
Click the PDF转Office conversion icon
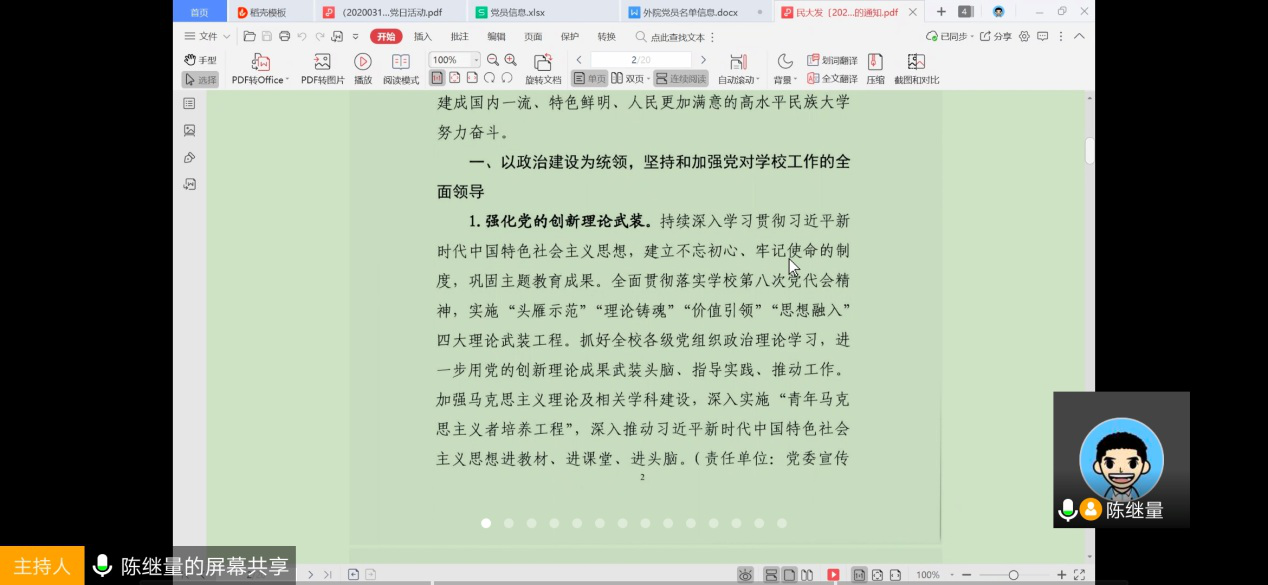260,63
